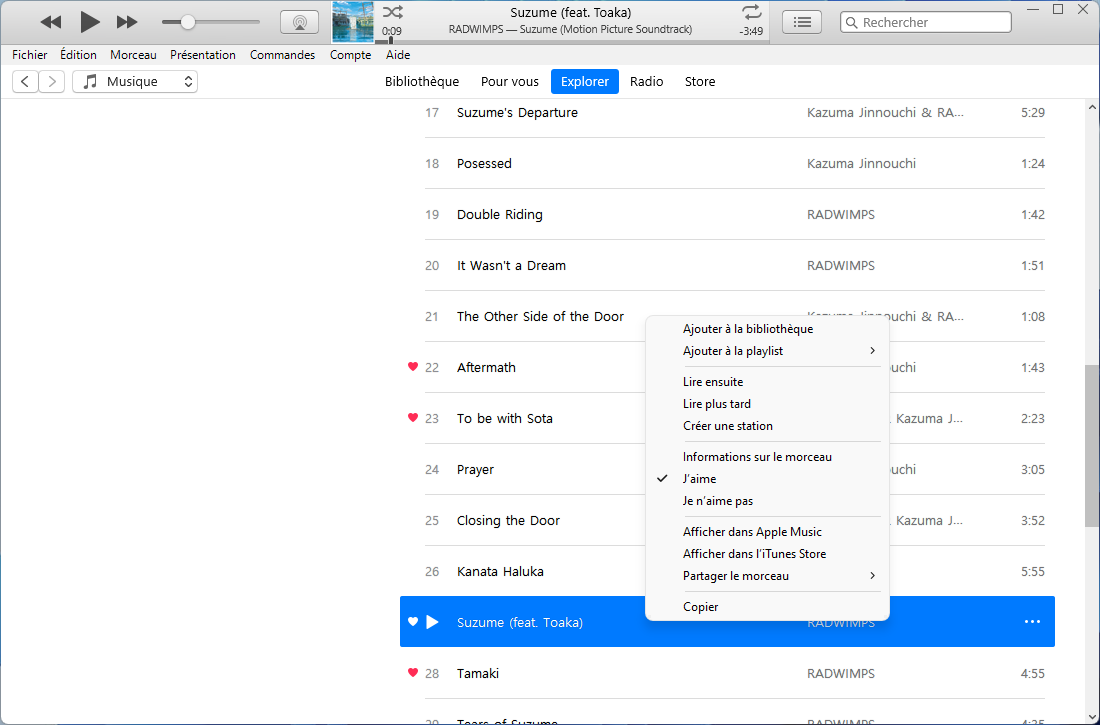Click the remaining time -3:49 display

coord(751,32)
